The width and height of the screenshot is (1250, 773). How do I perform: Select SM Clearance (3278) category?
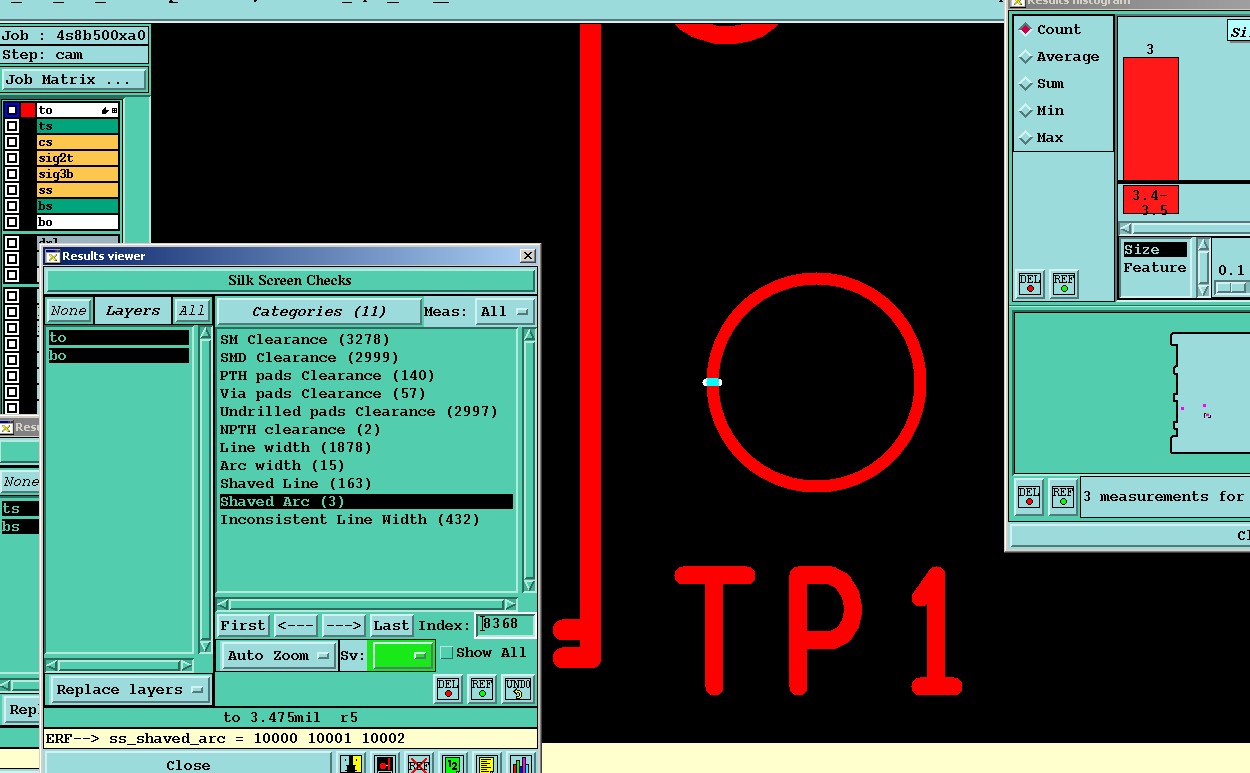point(305,340)
